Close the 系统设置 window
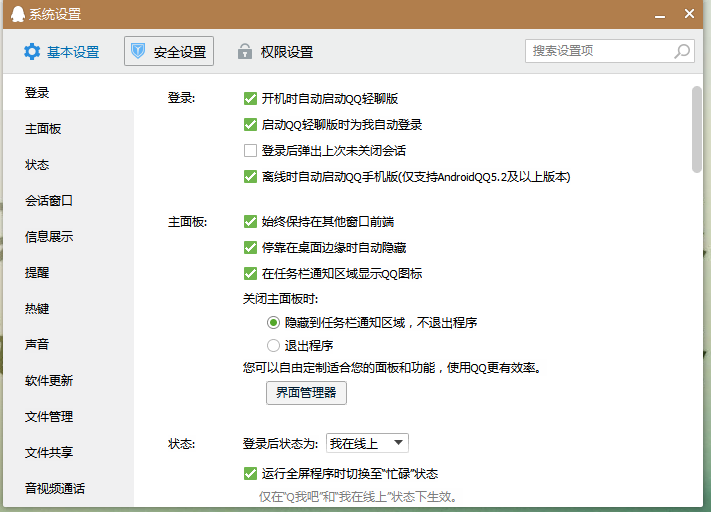The width and height of the screenshot is (711, 512). click(x=689, y=14)
